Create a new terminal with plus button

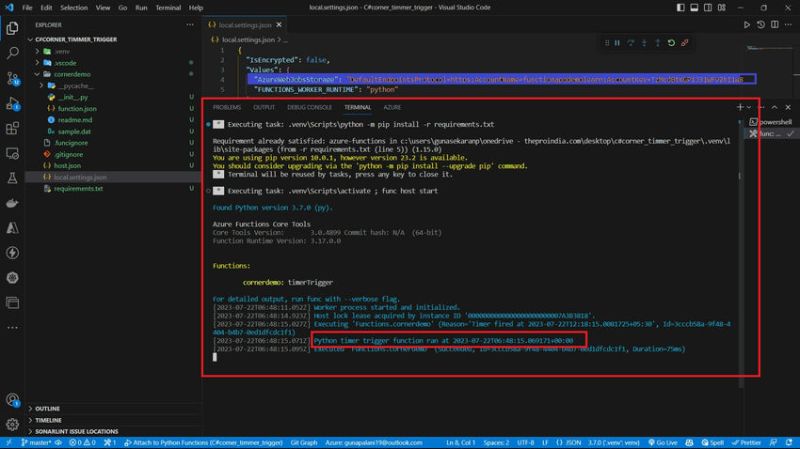point(740,107)
